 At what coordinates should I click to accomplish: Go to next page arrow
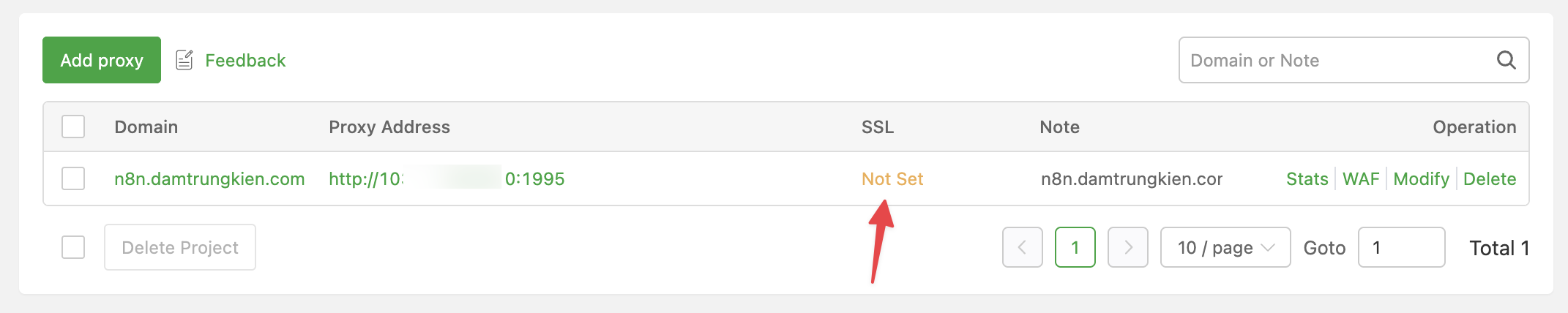(1127, 247)
